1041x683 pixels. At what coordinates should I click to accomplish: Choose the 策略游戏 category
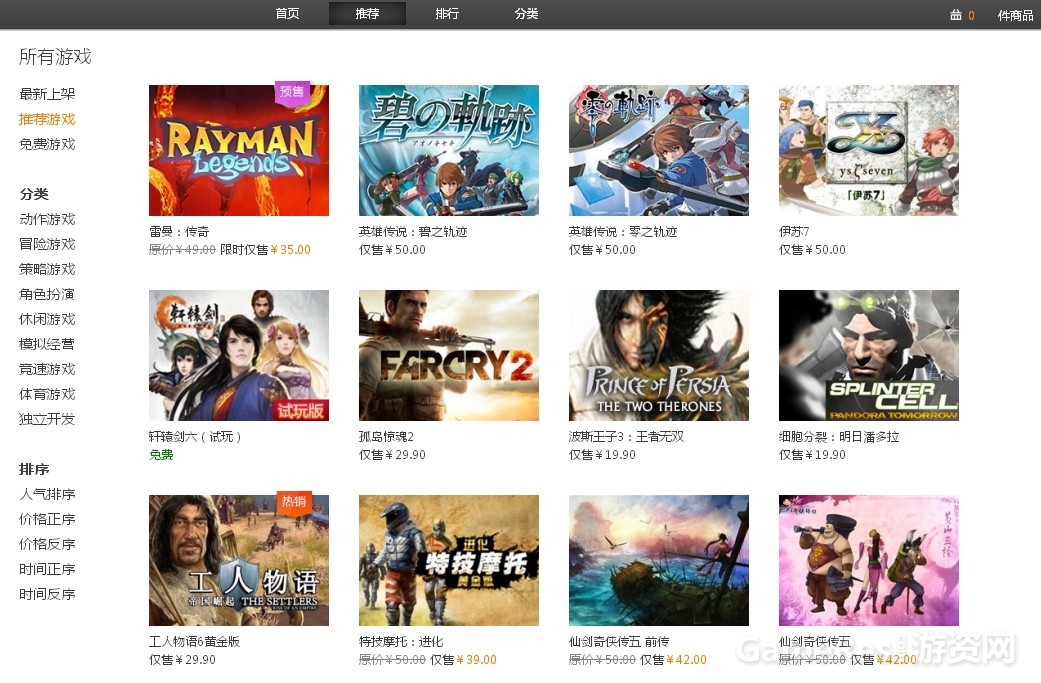(x=47, y=269)
